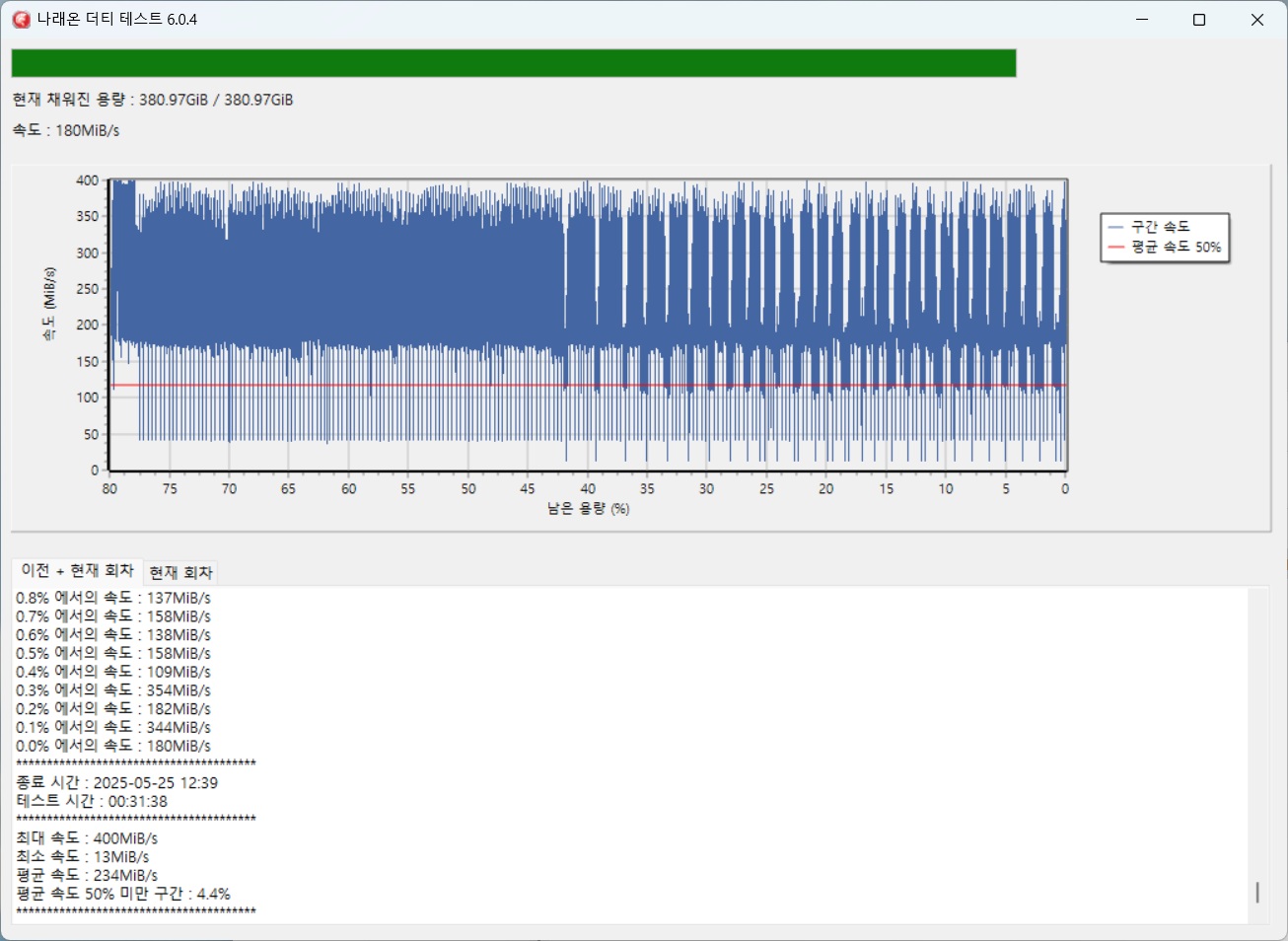The width and height of the screenshot is (1288, 941).
Task: Click the green fill progress bar
Action: (x=513, y=63)
